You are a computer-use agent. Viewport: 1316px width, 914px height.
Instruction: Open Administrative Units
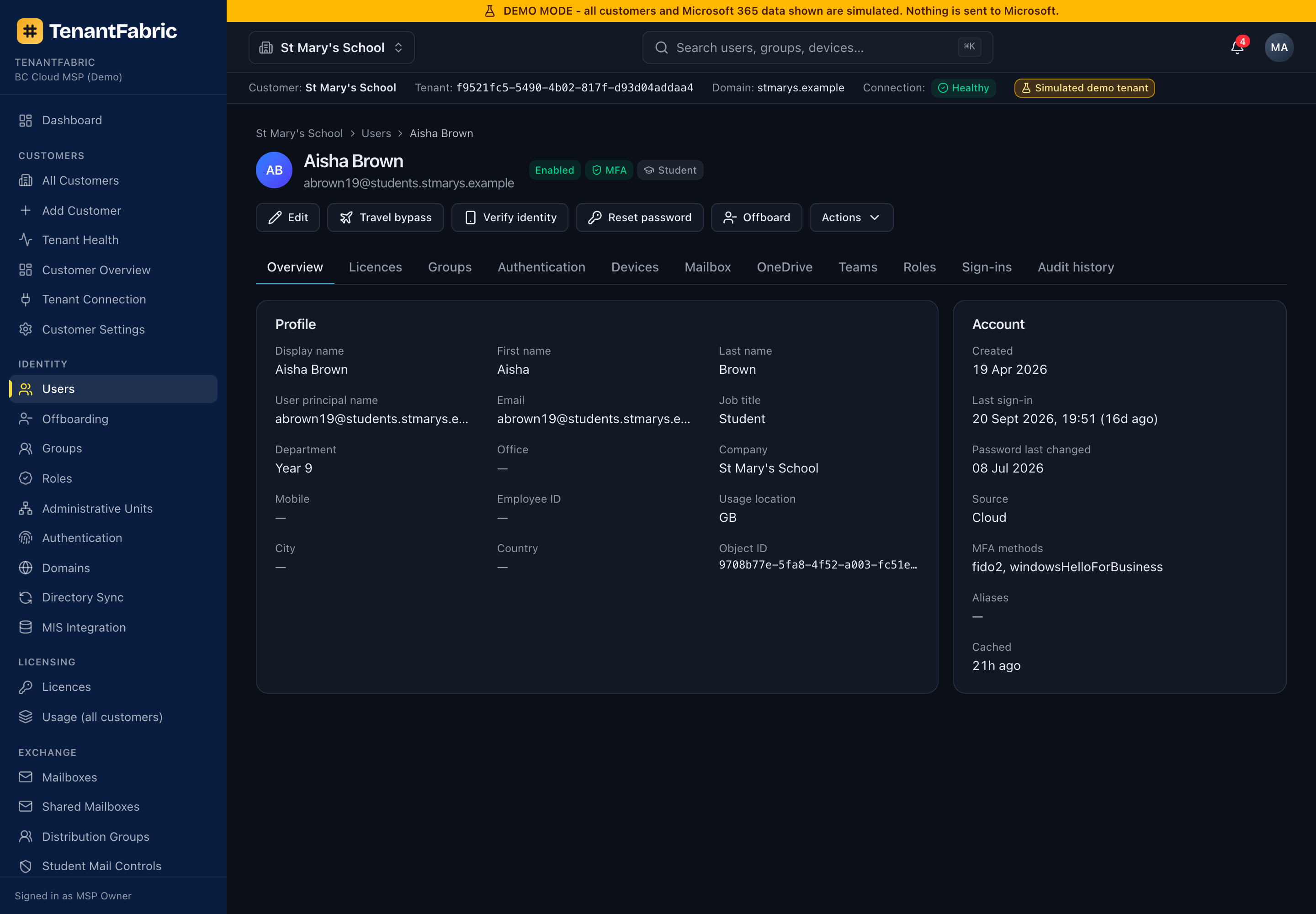point(113,508)
